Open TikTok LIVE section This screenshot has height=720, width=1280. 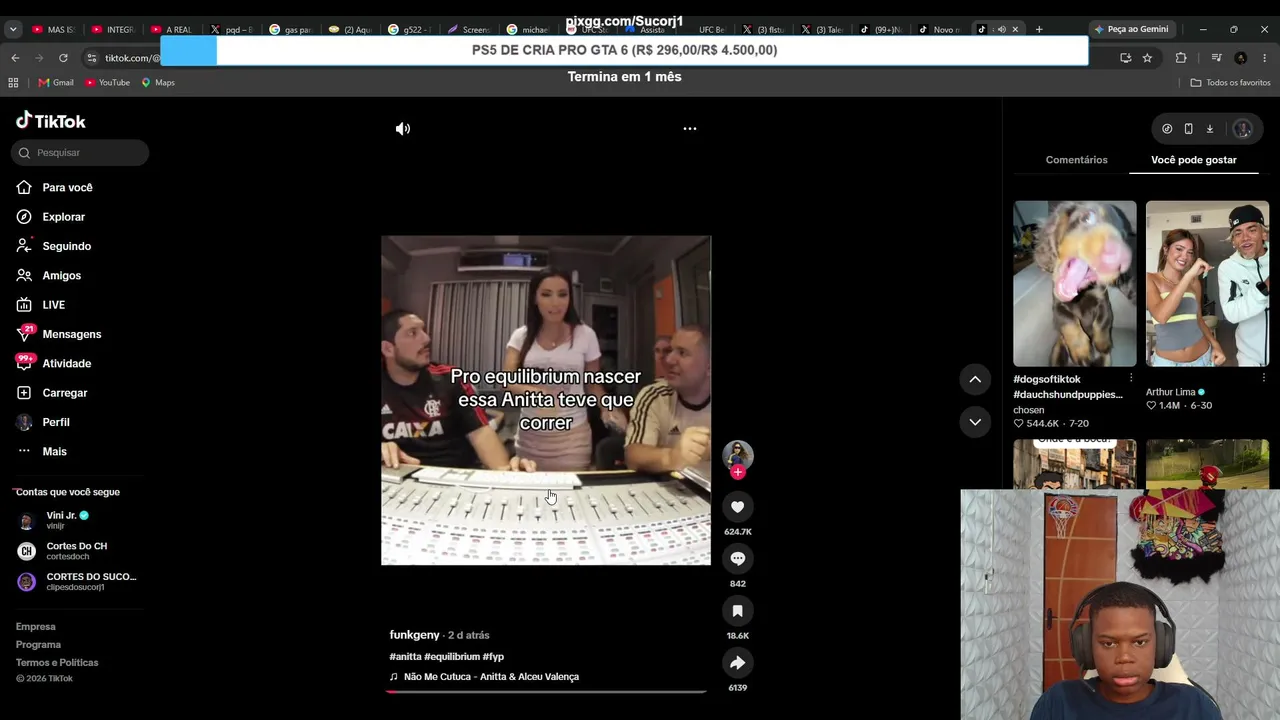[x=41, y=305]
